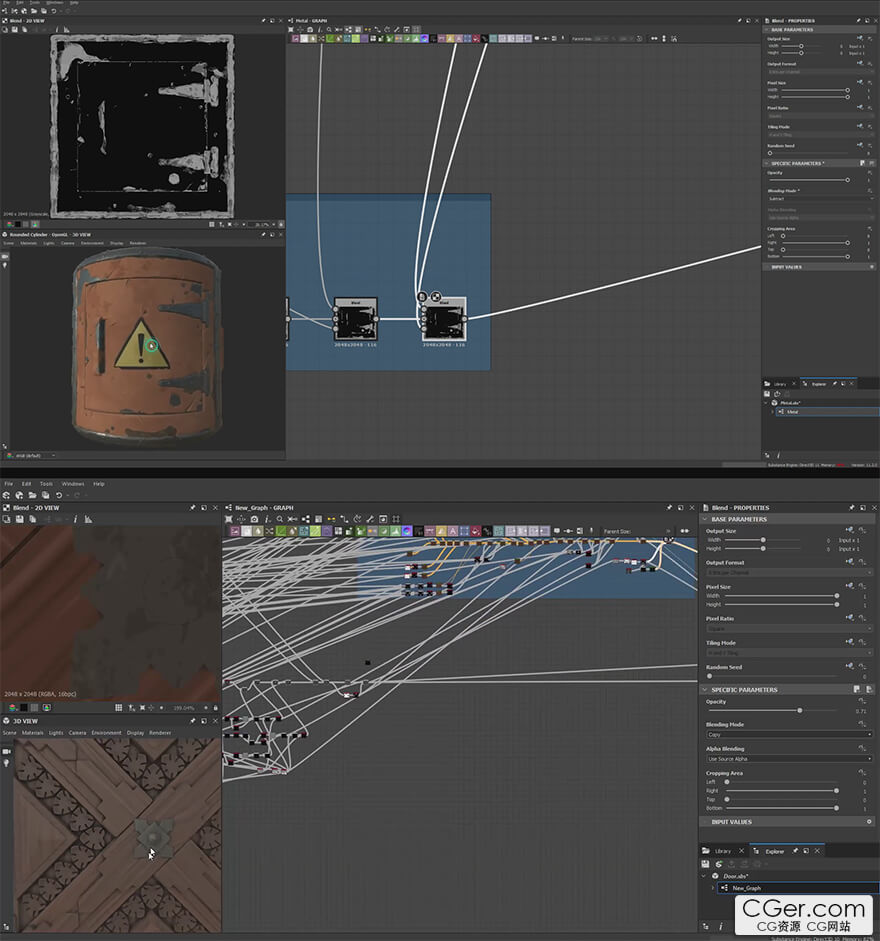Open the Help menu in the lower window
This screenshot has width=880, height=941.
pos(98,484)
